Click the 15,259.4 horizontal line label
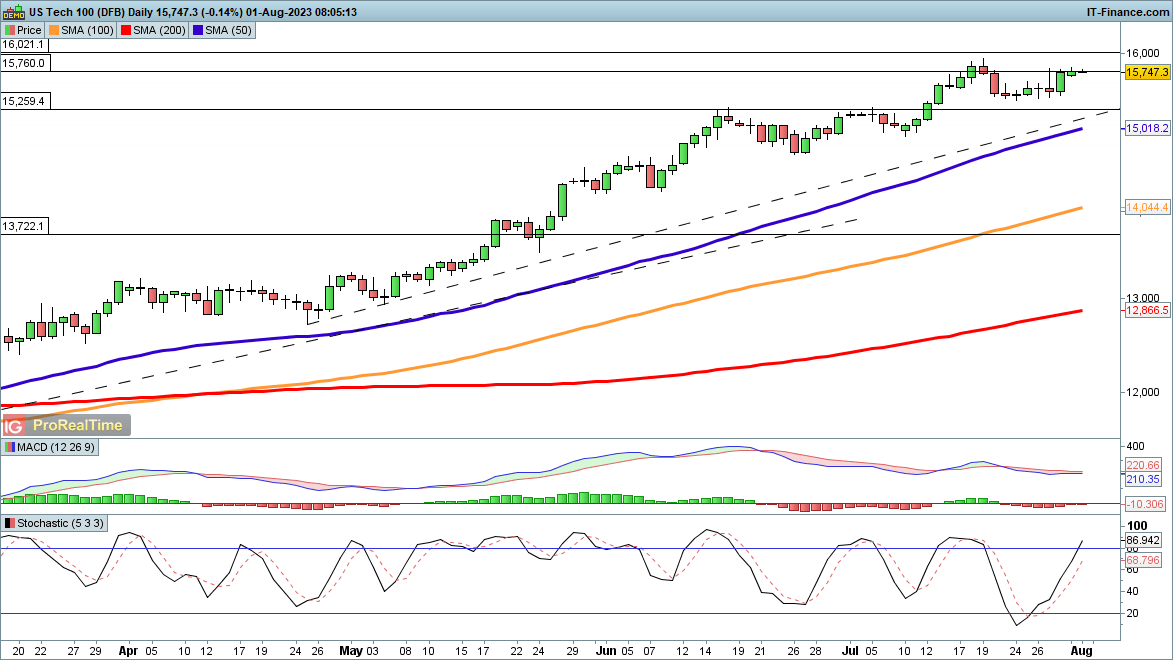Image resolution: width=1173 pixels, height=660 pixels. (x=25, y=101)
